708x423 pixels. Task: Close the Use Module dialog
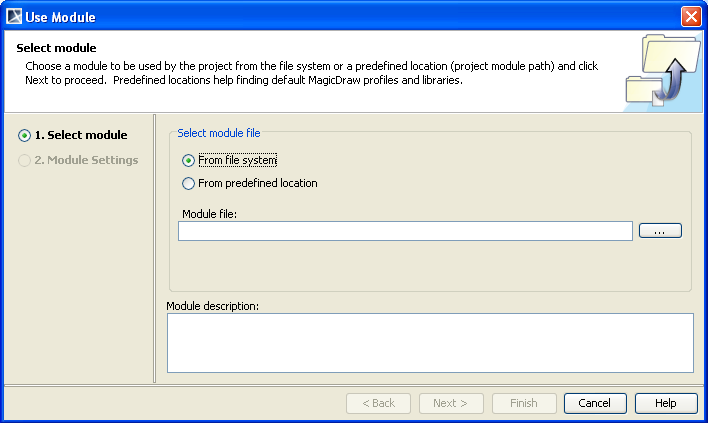point(690,16)
